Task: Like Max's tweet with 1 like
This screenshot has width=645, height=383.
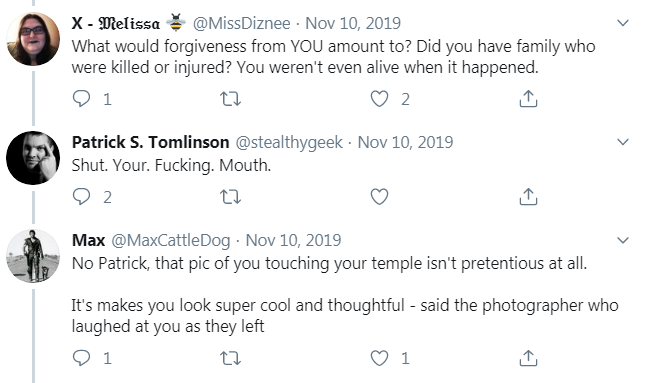Action: [x=379, y=358]
